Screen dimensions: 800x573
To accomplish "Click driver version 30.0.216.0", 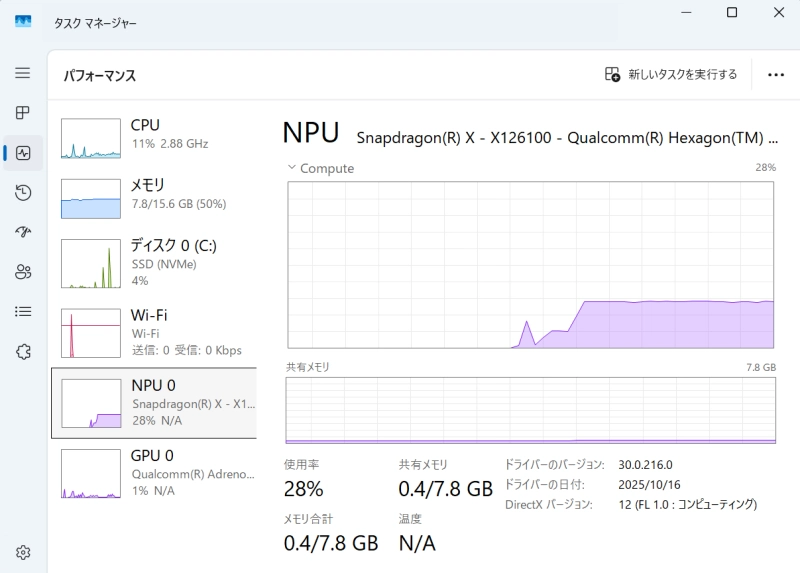I will [x=645, y=465].
